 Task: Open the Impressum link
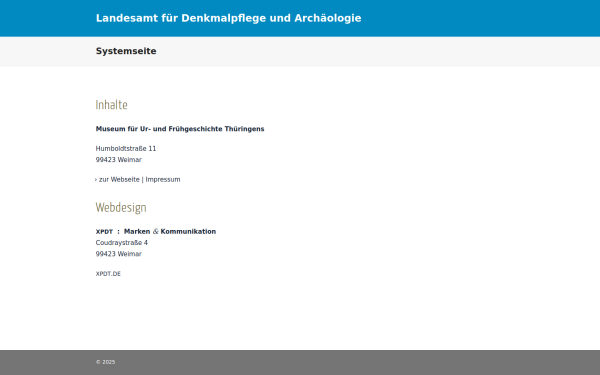(x=163, y=179)
